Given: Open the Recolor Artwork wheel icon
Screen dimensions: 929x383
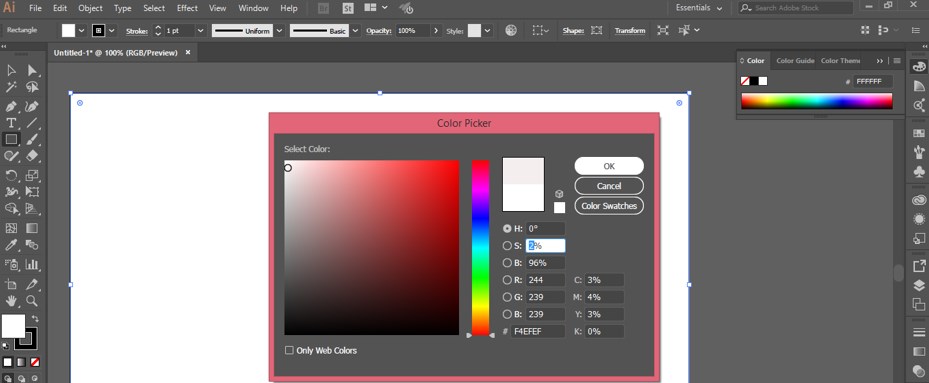Looking at the screenshot, I should [511, 30].
